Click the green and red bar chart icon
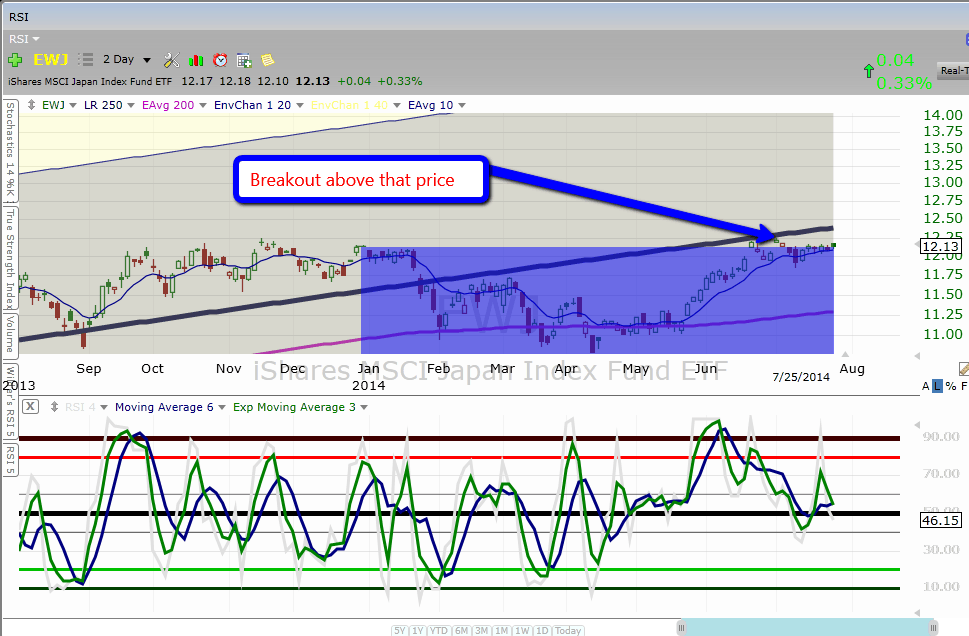The height and width of the screenshot is (636, 969). point(196,60)
